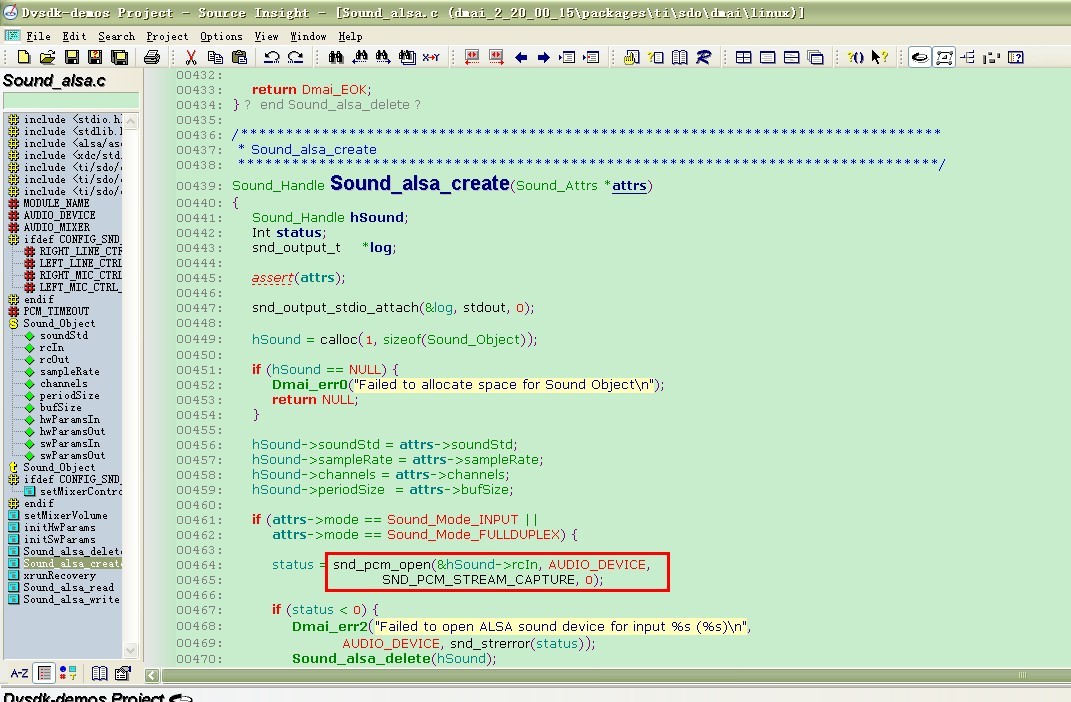Viewport: 1071px width, 702px height.
Task: Jump to Sound_alsa_delete in symbol list
Action: (72, 551)
